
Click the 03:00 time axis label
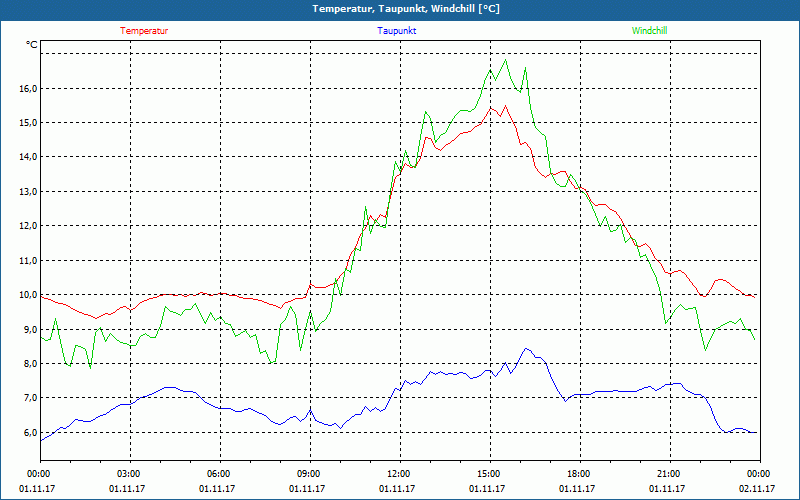(x=131, y=474)
